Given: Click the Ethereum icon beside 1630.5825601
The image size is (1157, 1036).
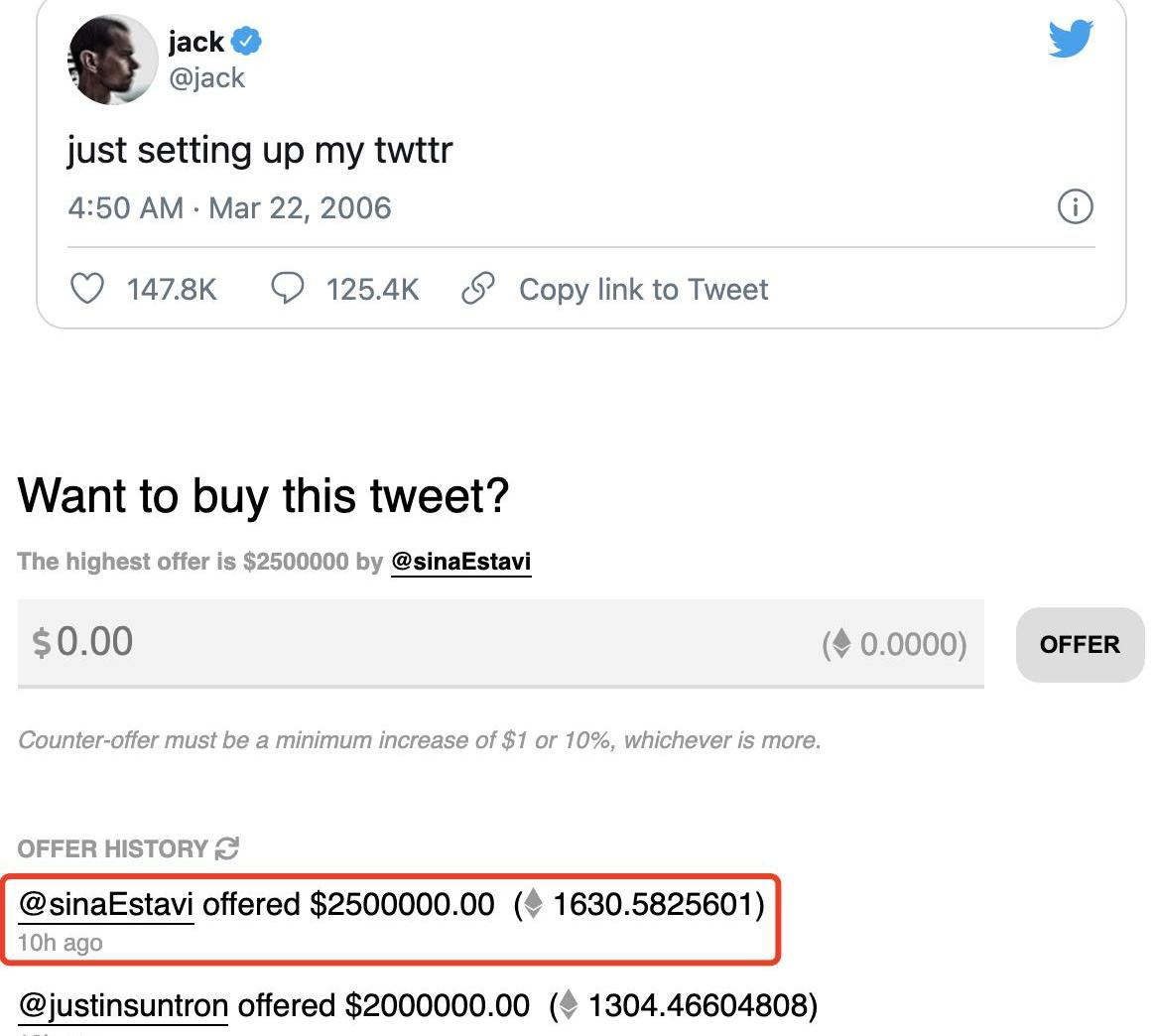Looking at the screenshot, I should point(534,904).
